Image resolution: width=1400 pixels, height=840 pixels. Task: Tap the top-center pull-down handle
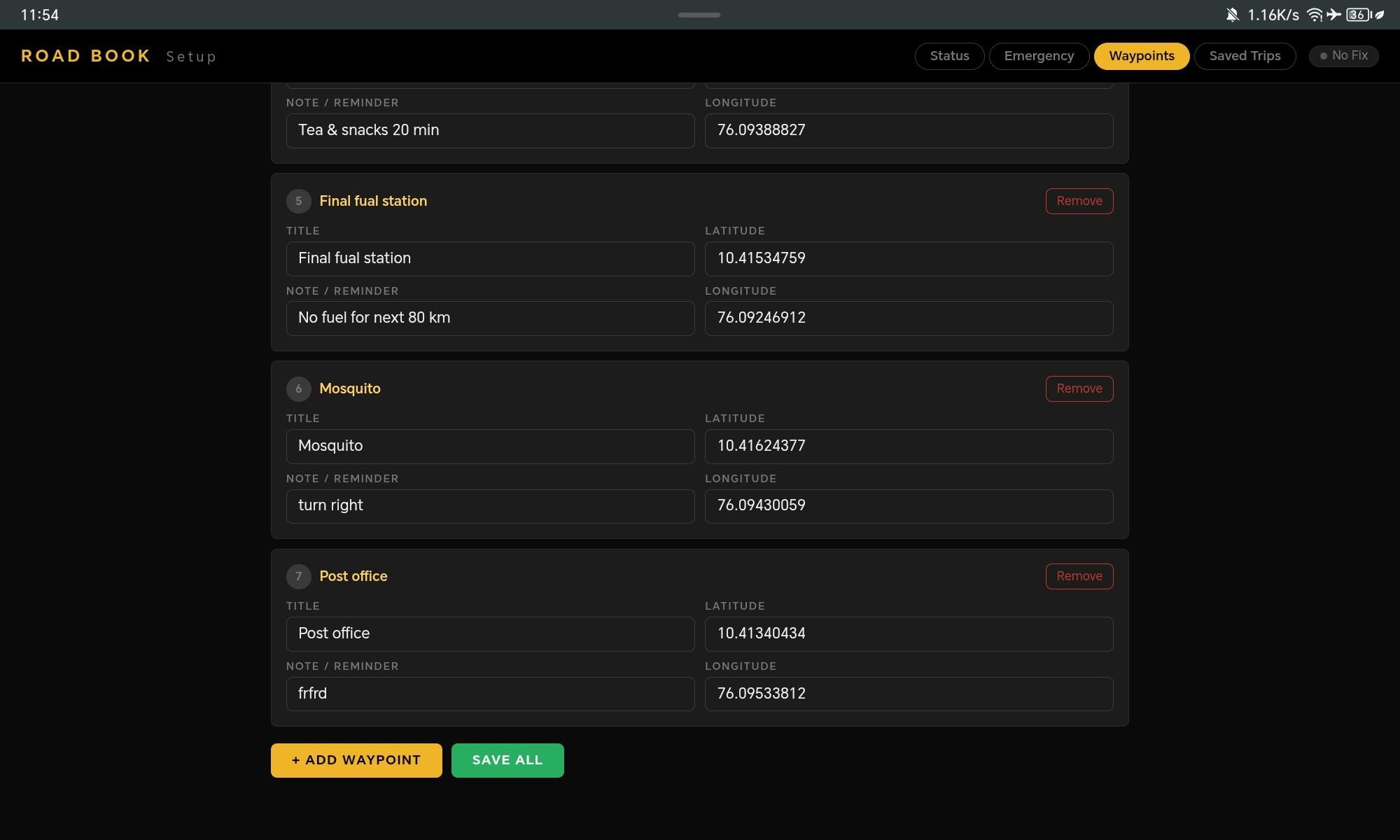click(x=699, y=15)
